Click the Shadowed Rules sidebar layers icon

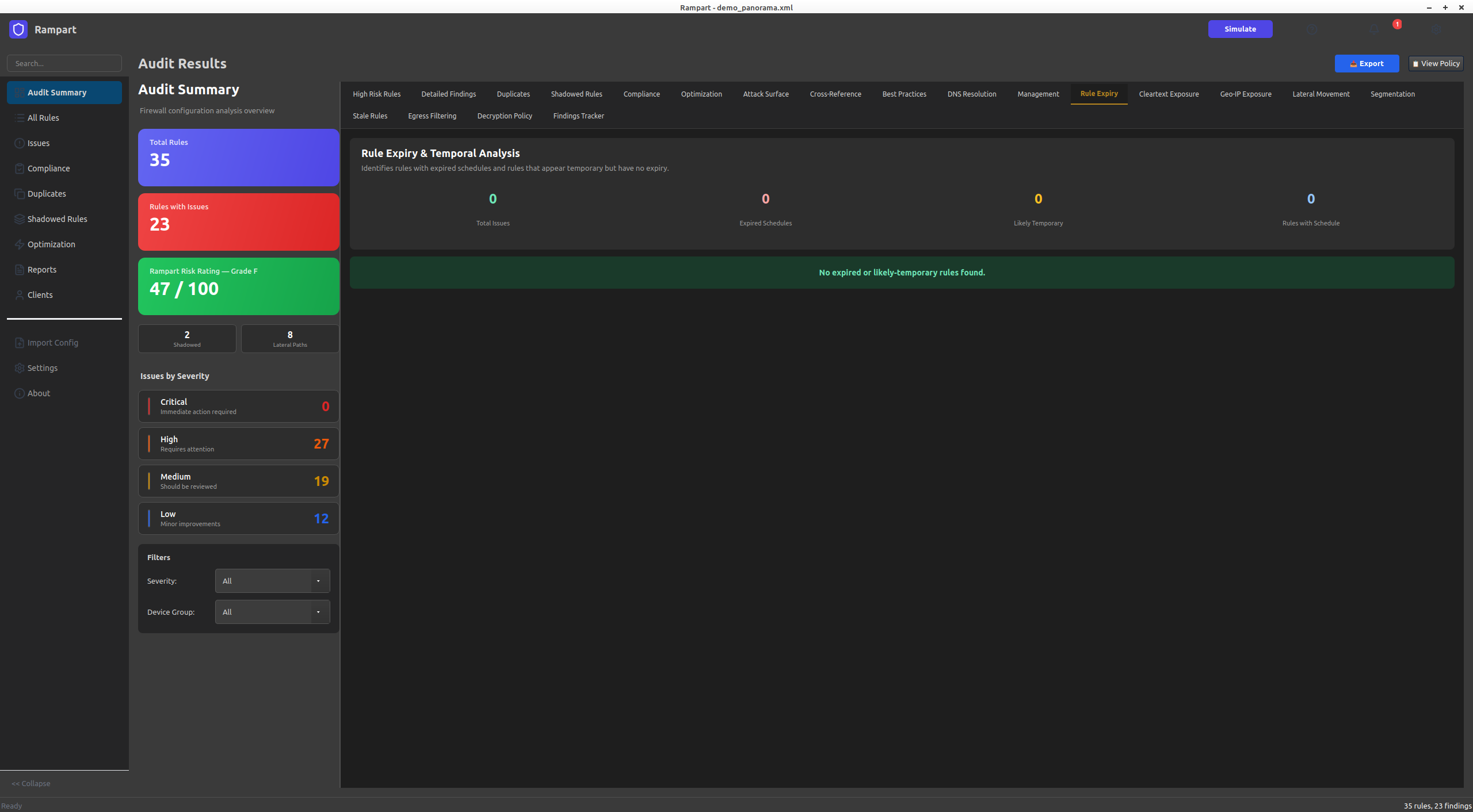click(x=20, y=219)
